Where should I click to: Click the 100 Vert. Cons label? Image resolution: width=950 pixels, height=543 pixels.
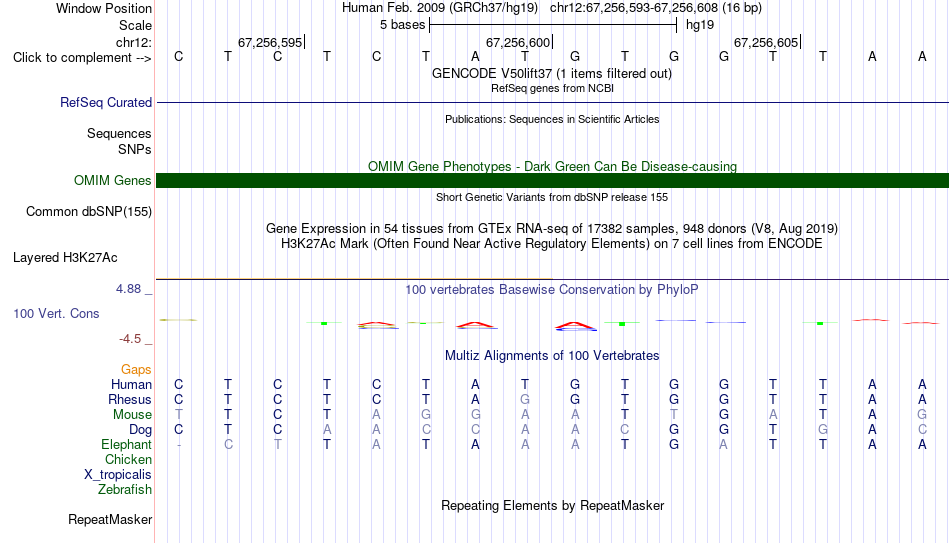tap(56, 313)
